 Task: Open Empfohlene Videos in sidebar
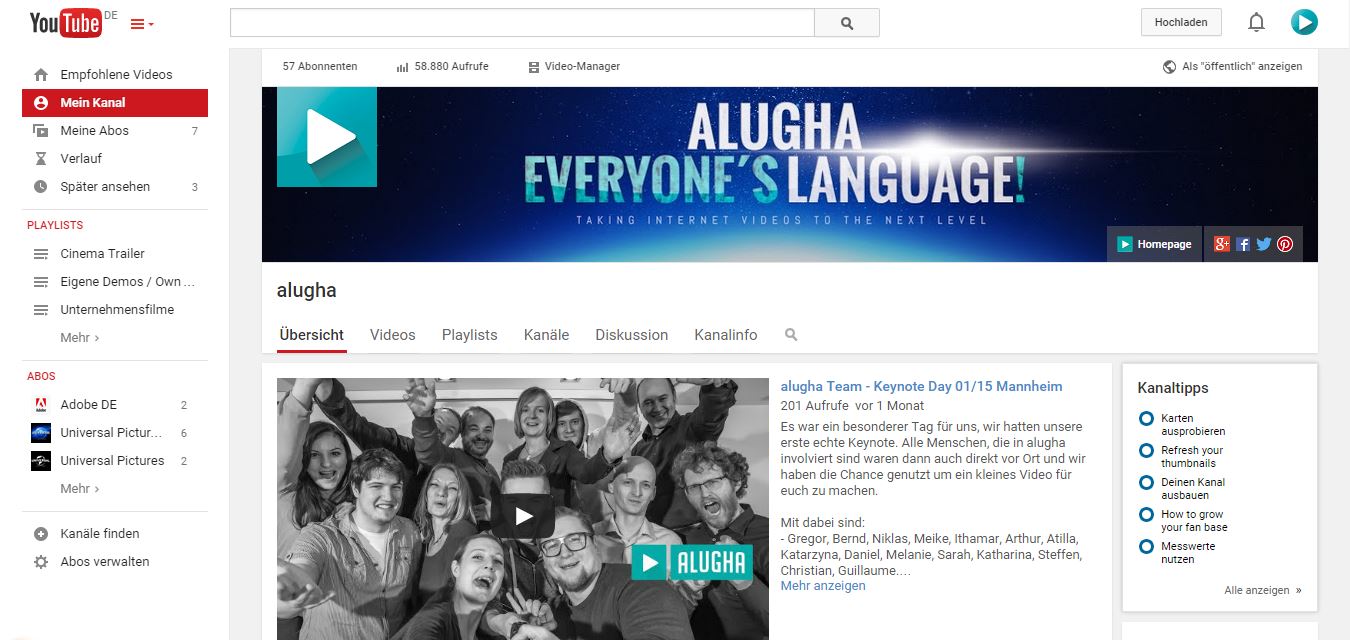(115, 75)
